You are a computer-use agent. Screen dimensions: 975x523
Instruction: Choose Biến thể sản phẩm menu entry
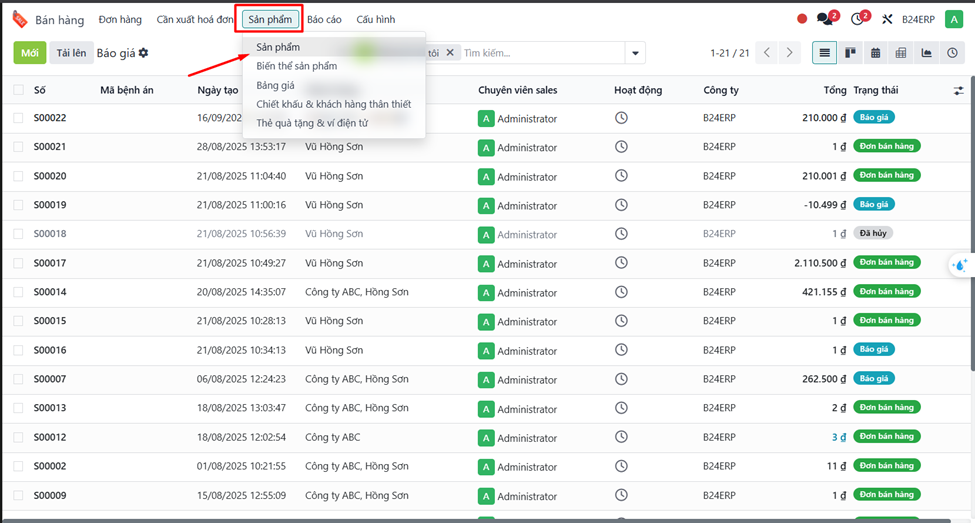296,66
